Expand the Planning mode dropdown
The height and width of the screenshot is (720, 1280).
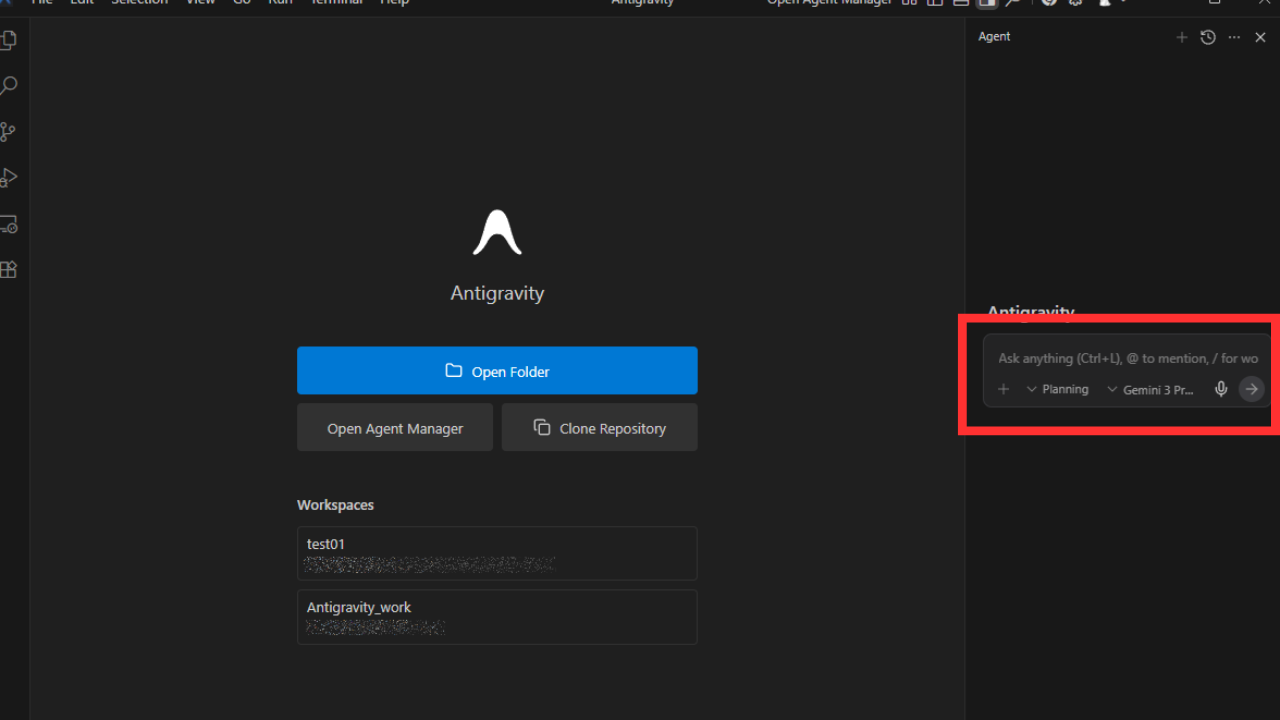tap(1057, 389)
